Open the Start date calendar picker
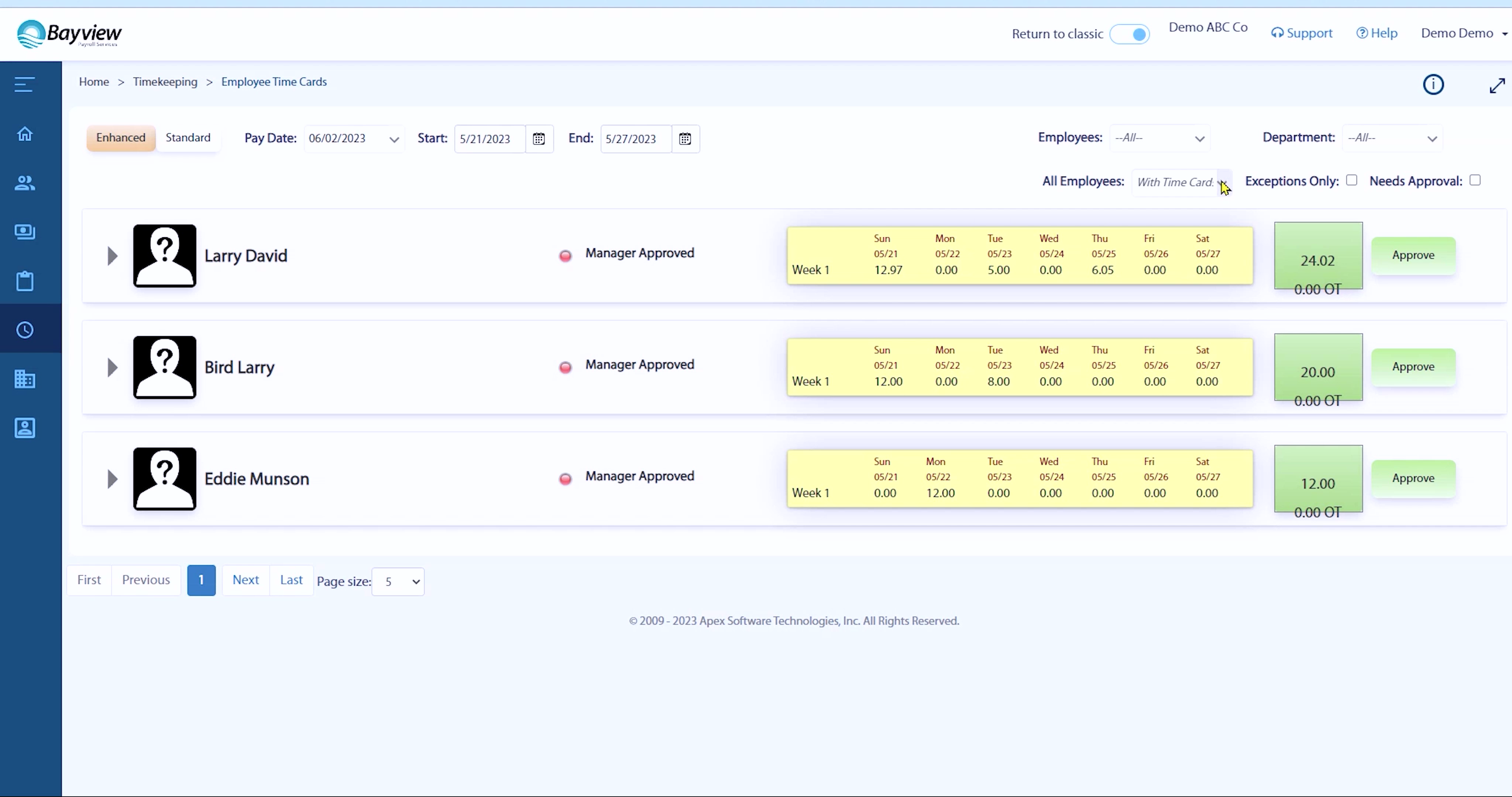Image resolution: width=1512 pixels, height=797 pixels. point(538,139)
